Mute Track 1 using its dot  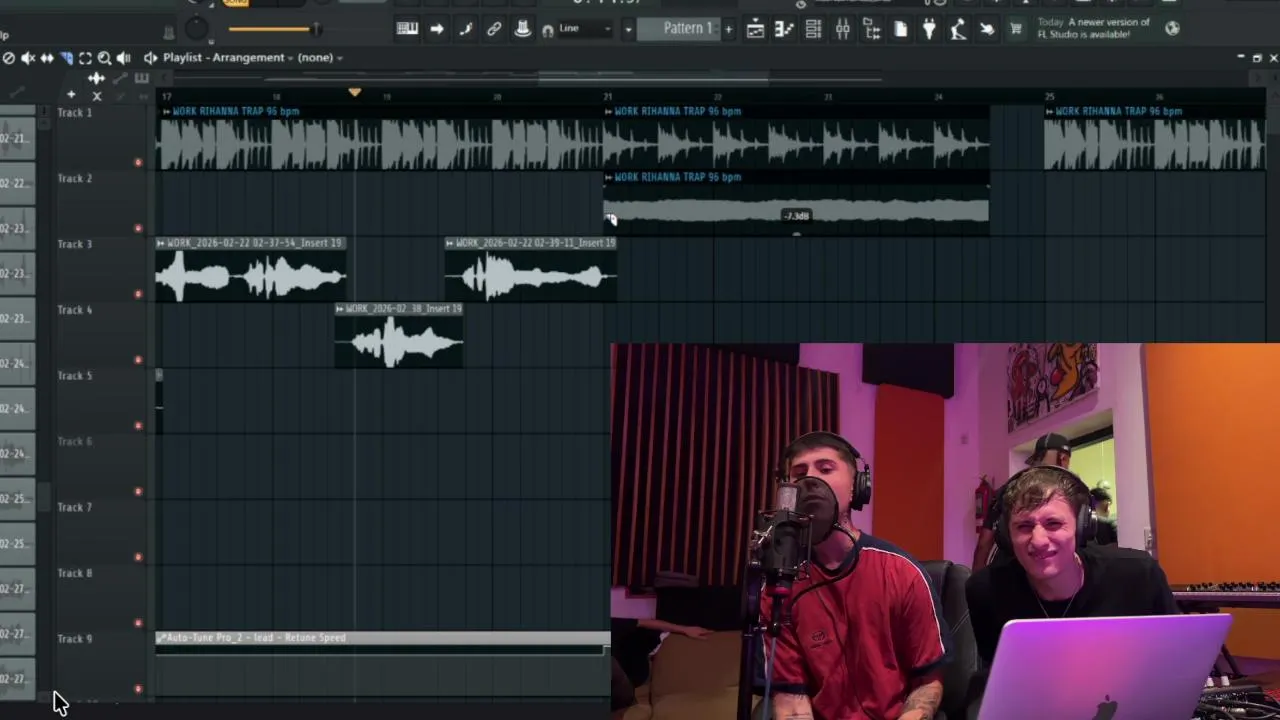(x=138, y=162)
